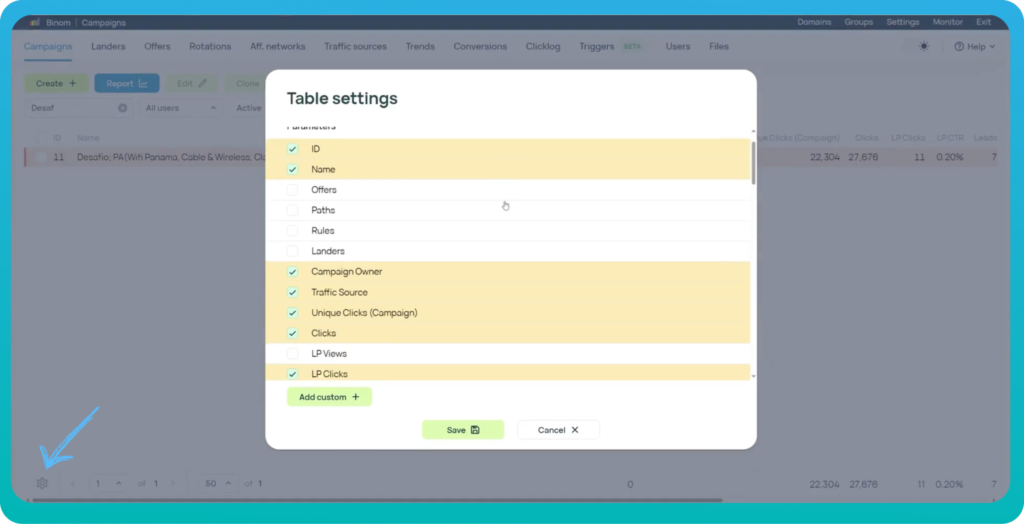Open the Conversions tab

pos(480,46)
